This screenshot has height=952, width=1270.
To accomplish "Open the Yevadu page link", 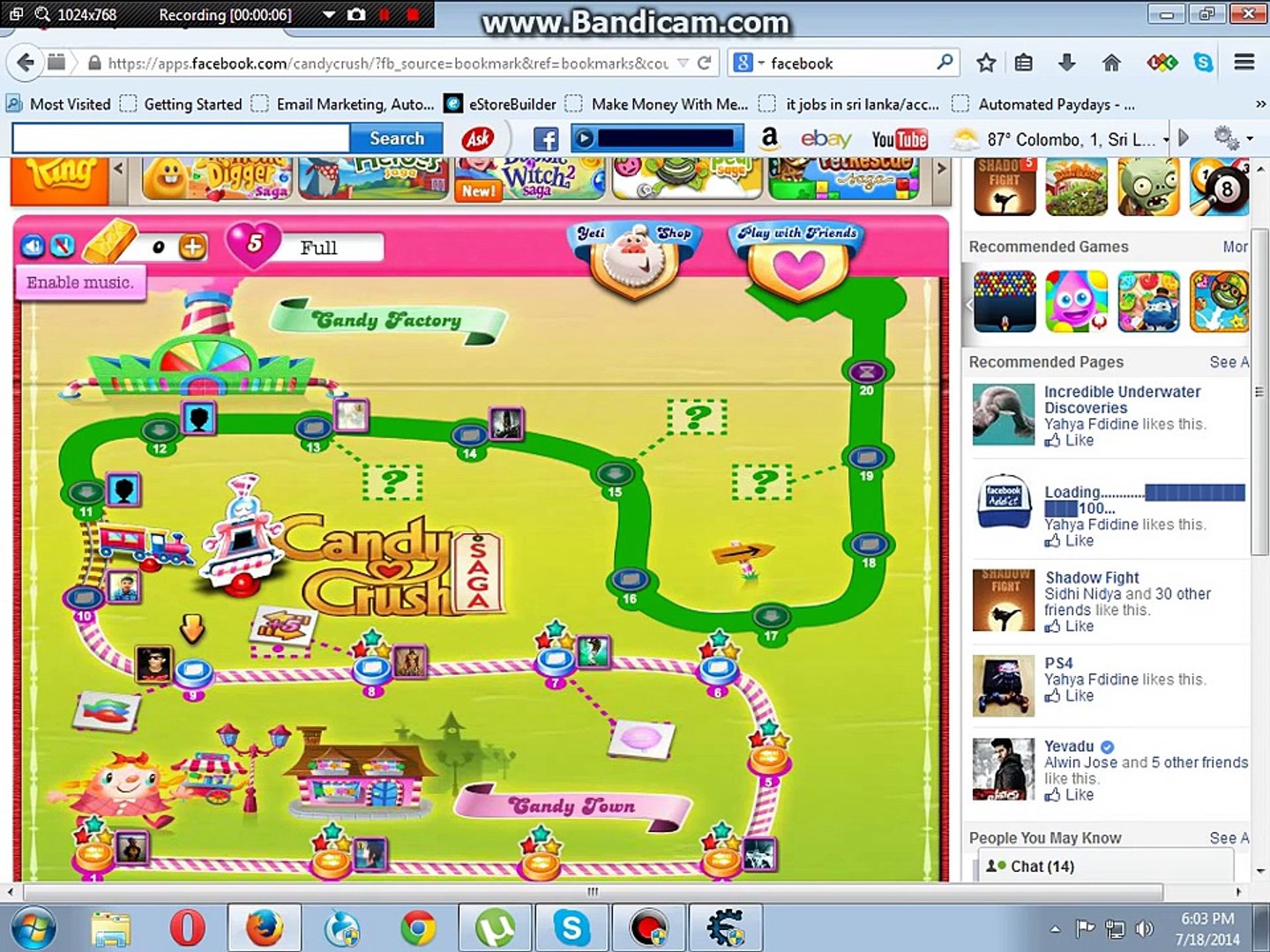I will (x=1069, y=746).
